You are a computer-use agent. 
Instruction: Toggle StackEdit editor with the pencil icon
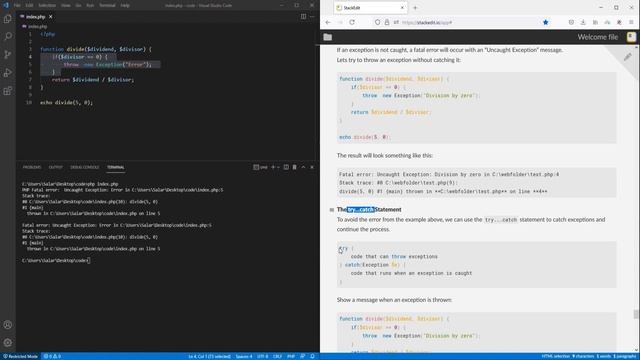[x=627, y=57]
